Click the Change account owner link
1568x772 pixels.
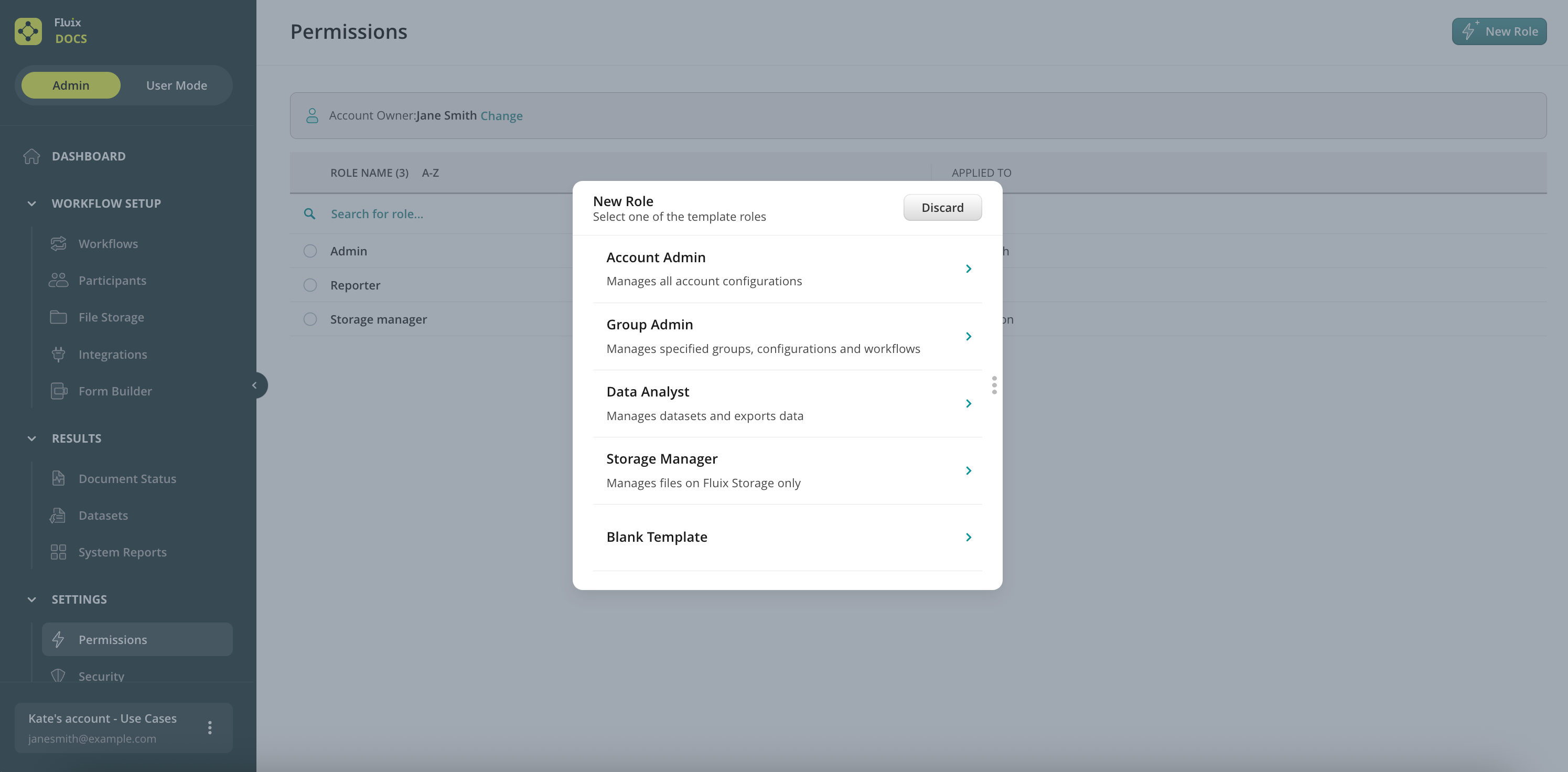coord(501,116)
